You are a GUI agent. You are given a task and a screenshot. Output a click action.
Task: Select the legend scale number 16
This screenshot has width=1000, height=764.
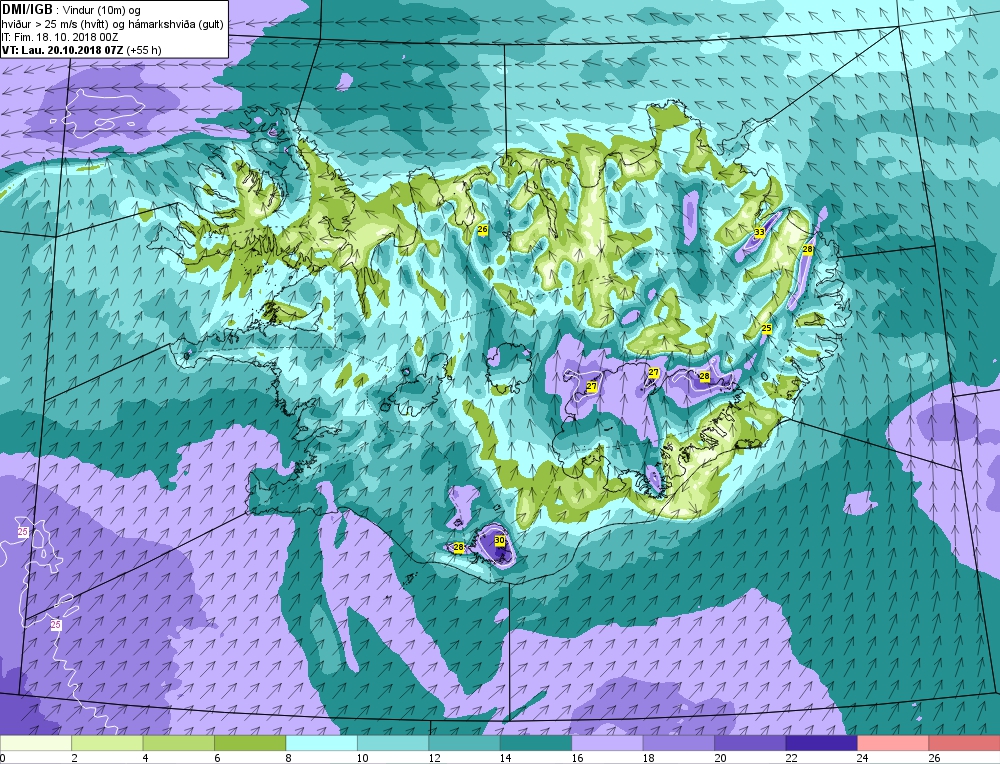tap(578, 758)
